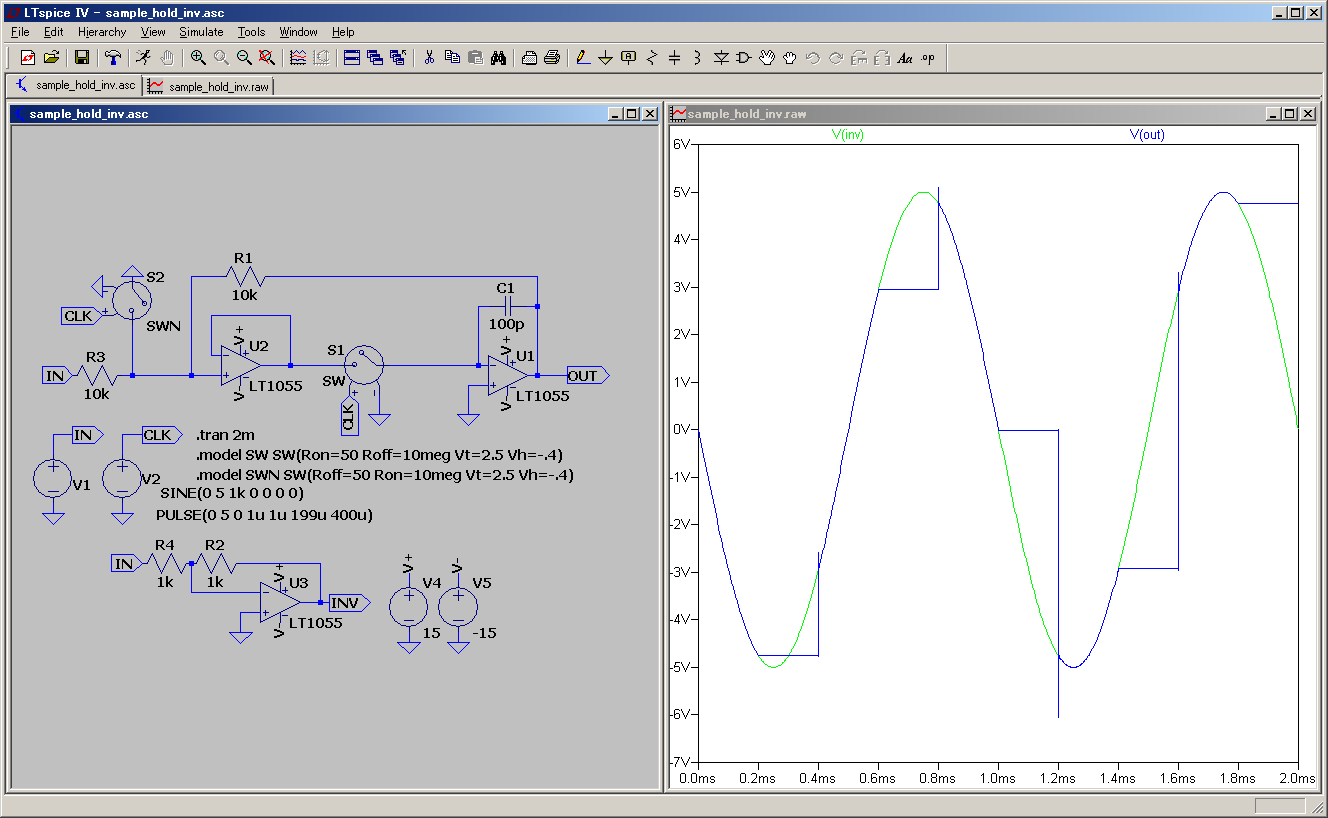This screenshot has width=1328, height=818.
Task: Click the blue V(out) trace label
Action: click(x=1147, y=135)
